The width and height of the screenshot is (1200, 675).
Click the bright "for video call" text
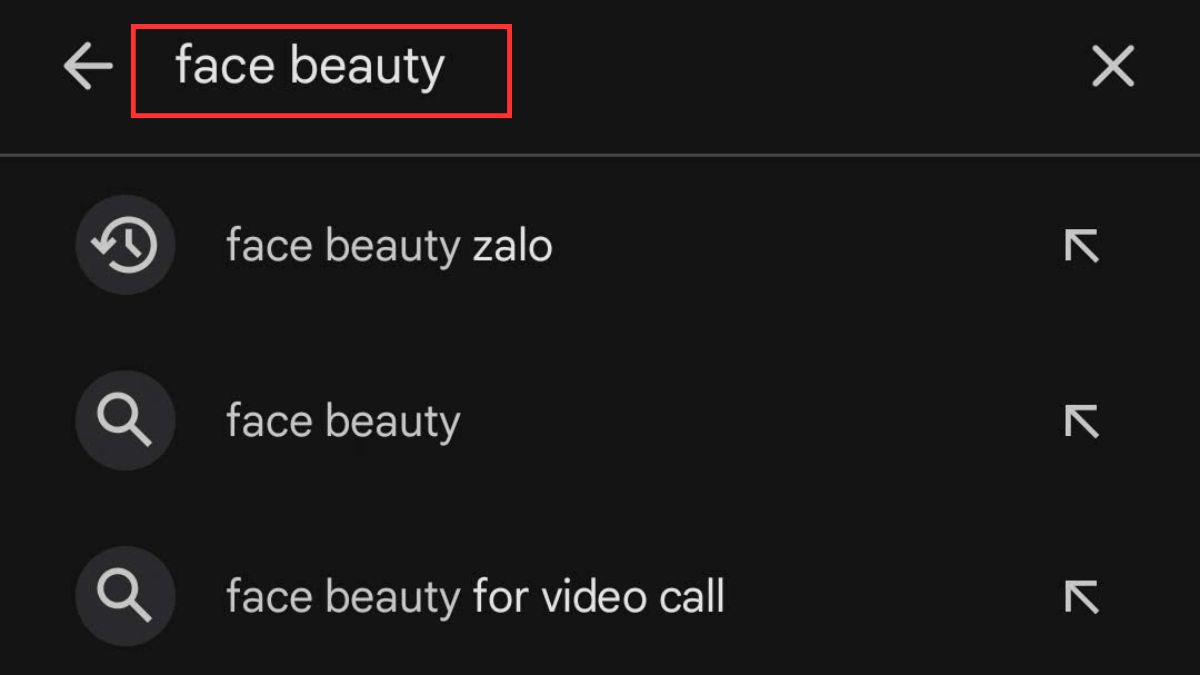click(x=598, y=597)
